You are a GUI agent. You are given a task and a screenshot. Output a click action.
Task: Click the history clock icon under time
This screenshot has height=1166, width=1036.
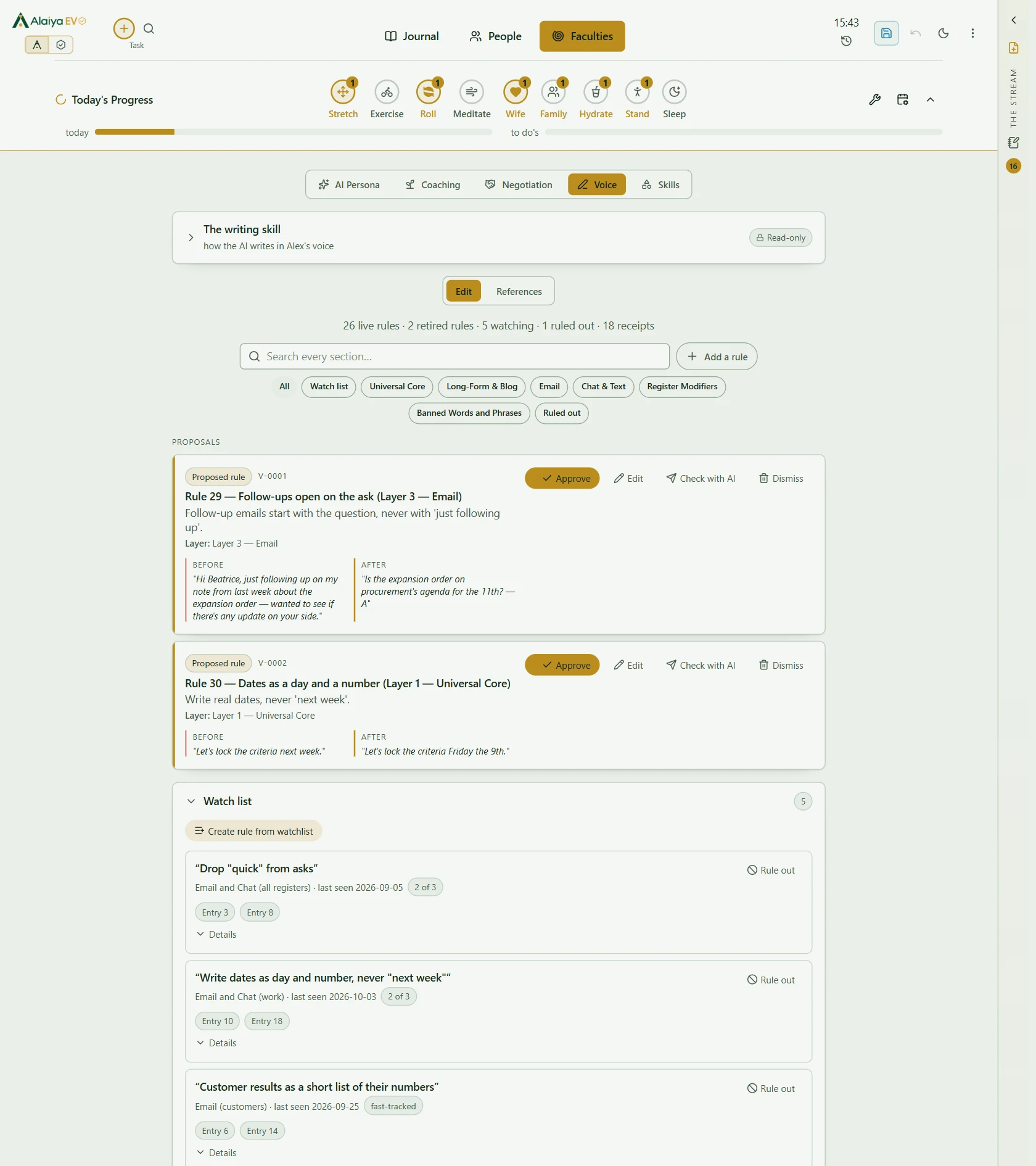tap(846, 41)
